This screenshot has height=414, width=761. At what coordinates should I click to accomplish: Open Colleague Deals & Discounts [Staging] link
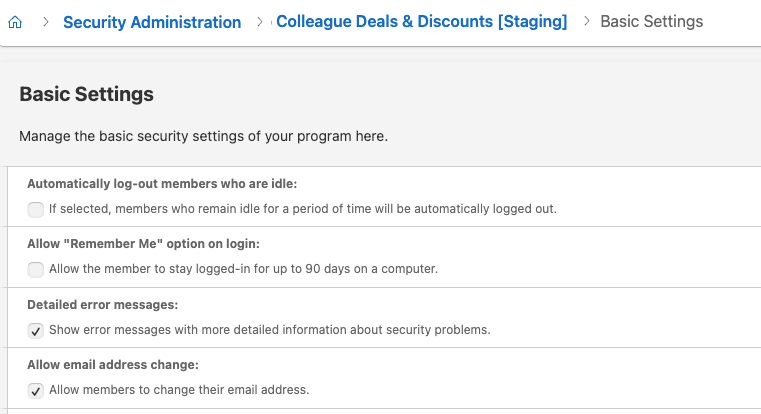tap(421, 21)
